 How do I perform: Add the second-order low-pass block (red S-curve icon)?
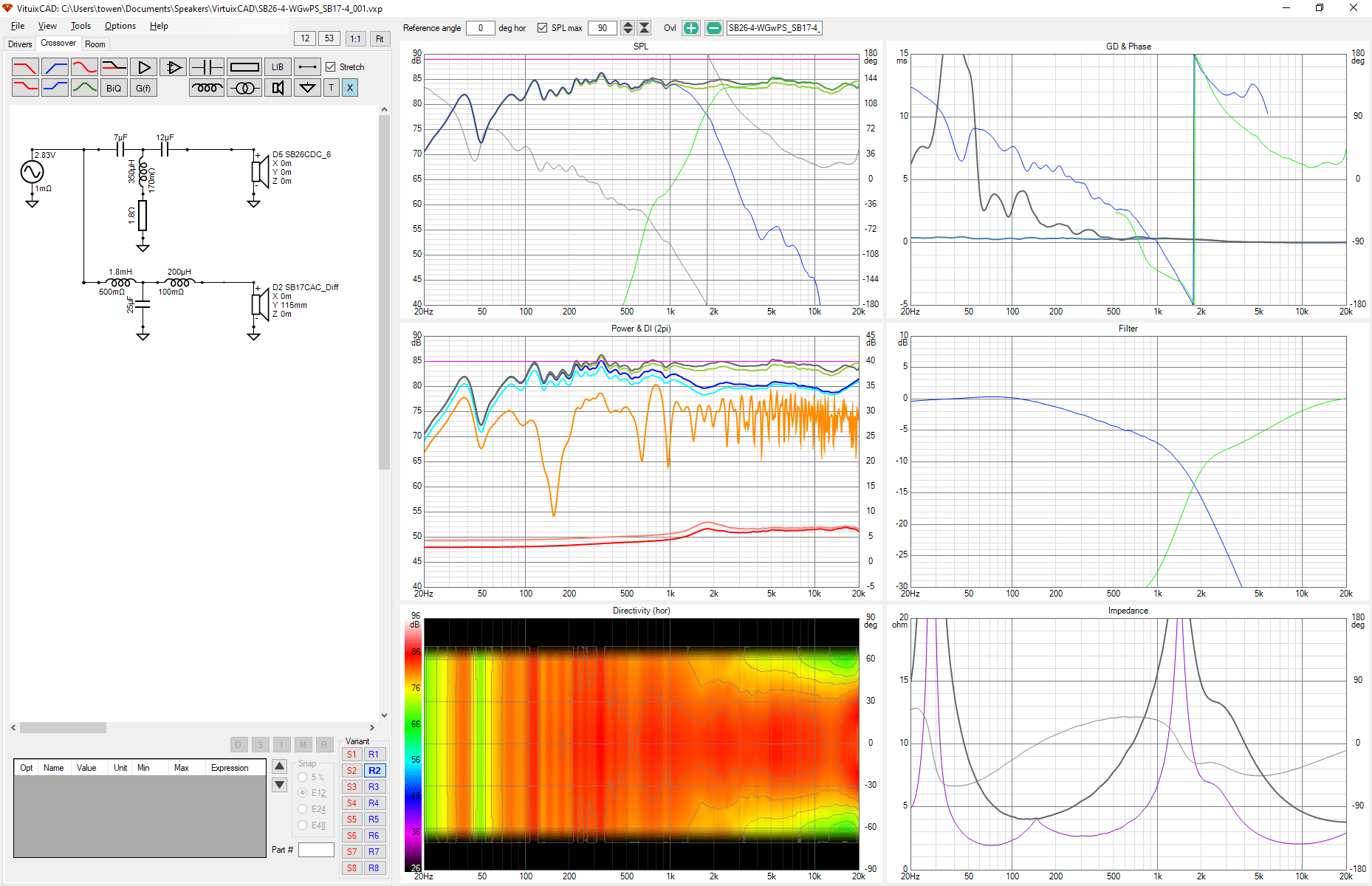[x=85, y=67]
